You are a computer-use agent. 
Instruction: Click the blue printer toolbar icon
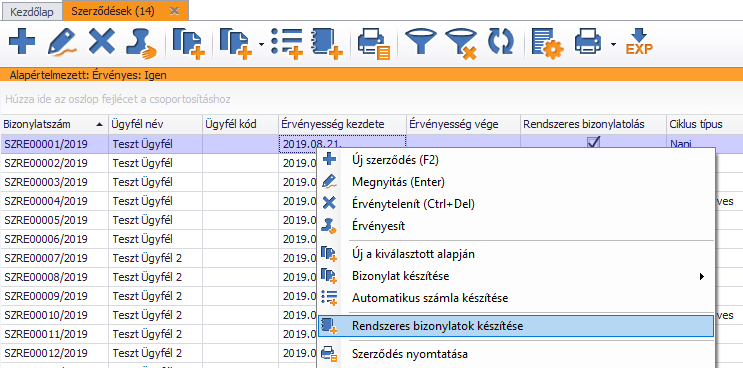[588, 43]
